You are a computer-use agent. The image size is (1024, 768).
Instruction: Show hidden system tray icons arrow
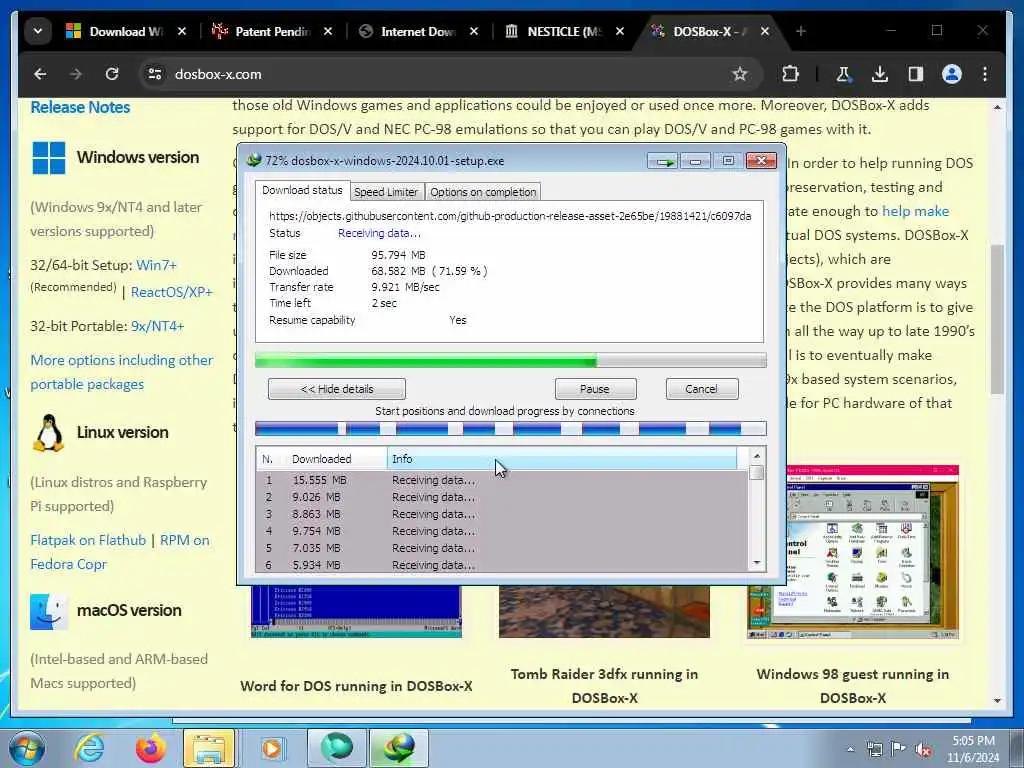850,750
